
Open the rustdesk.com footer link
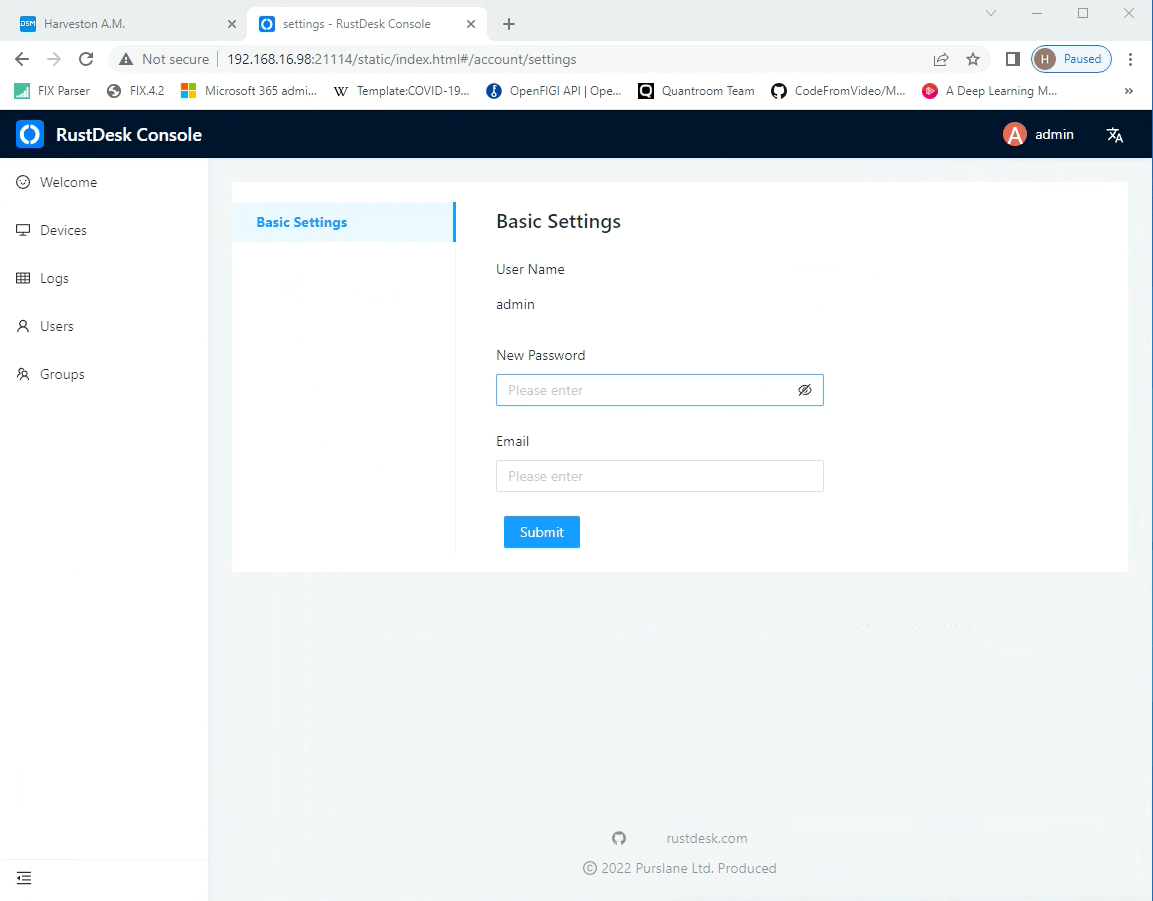[x=707, y=838]
